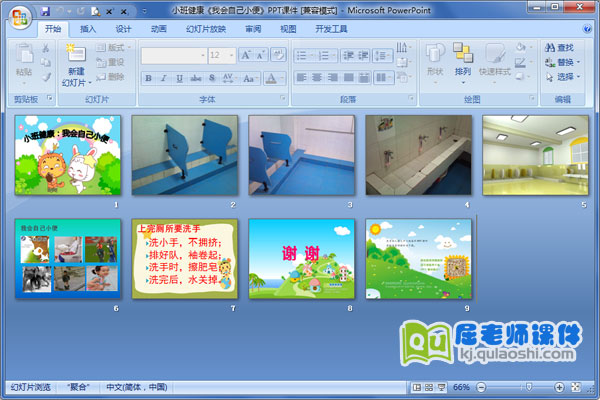Click the empty font name box
This screenshot has width=600, height=400.
[174, 56]
